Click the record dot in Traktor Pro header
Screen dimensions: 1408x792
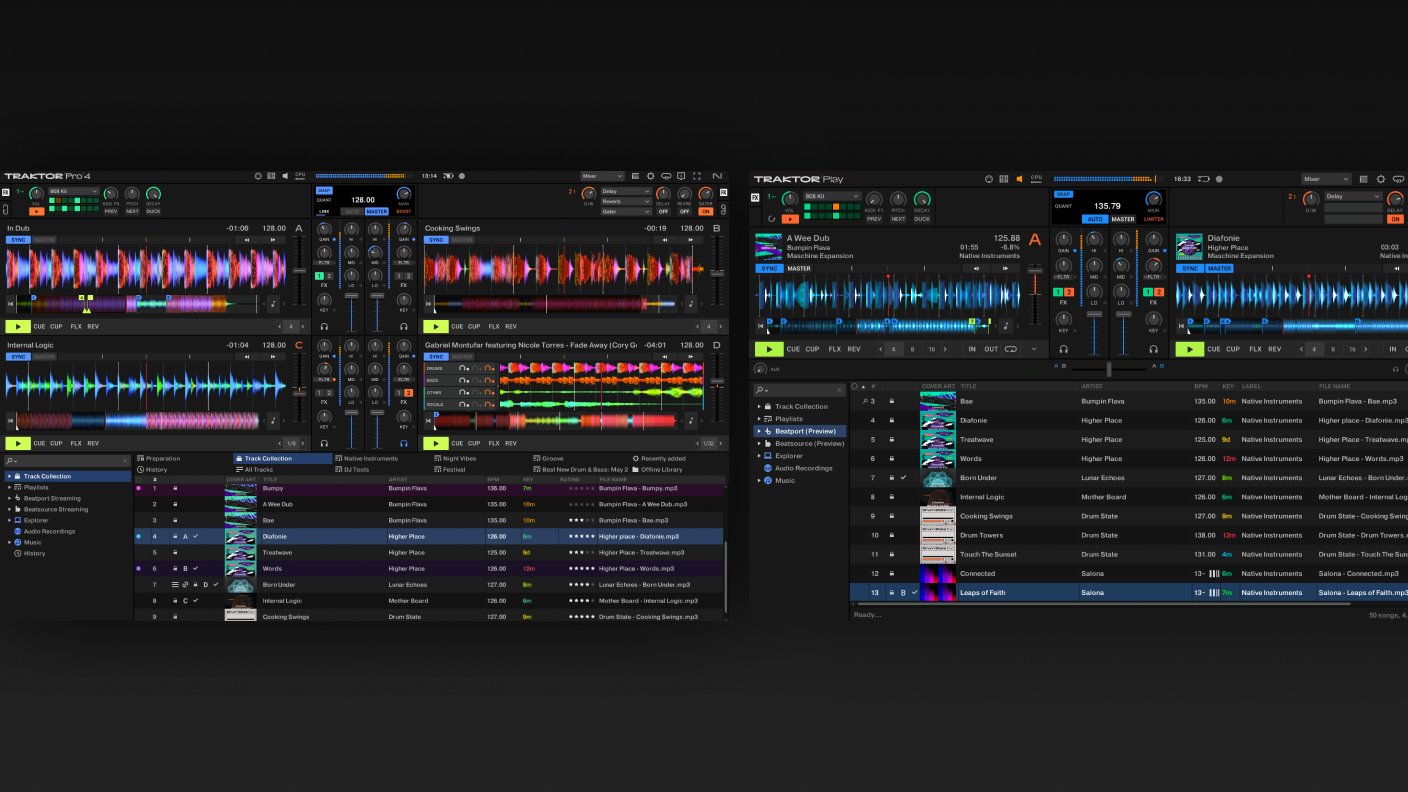point(462,176)
